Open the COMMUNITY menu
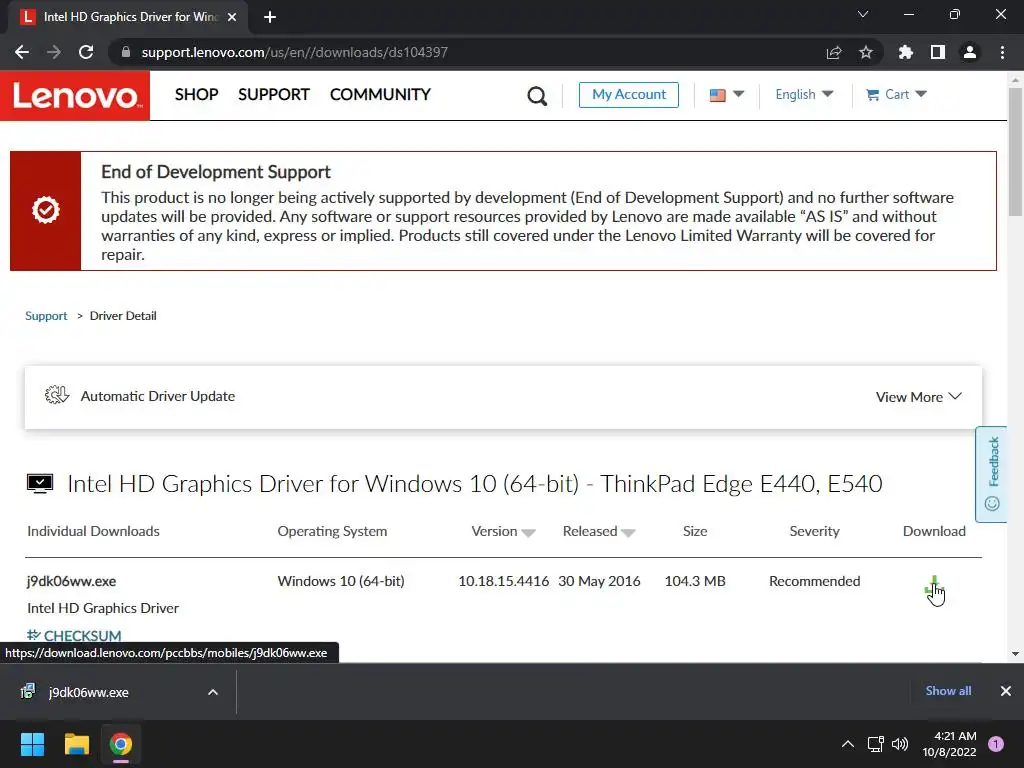The height and width of the screenshot is (768, 1024). (x=380, y=95)
